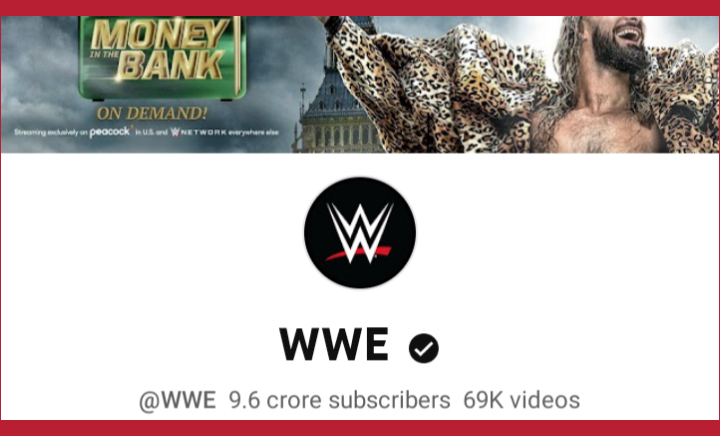Select the WWE channel name heading
Screen dimensions: 720x436
(334, 344)
